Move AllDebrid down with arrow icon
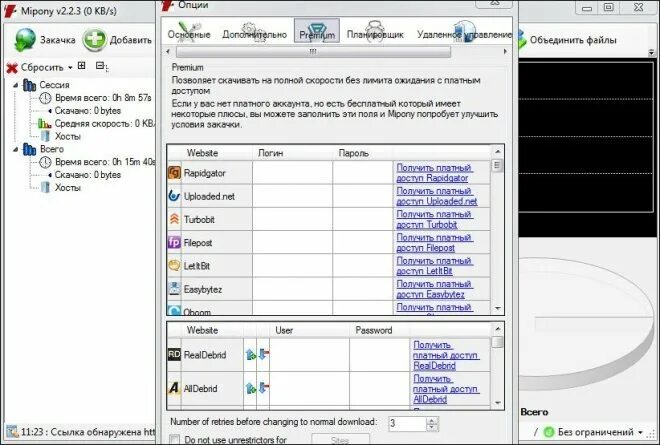 tap(263, 388)
